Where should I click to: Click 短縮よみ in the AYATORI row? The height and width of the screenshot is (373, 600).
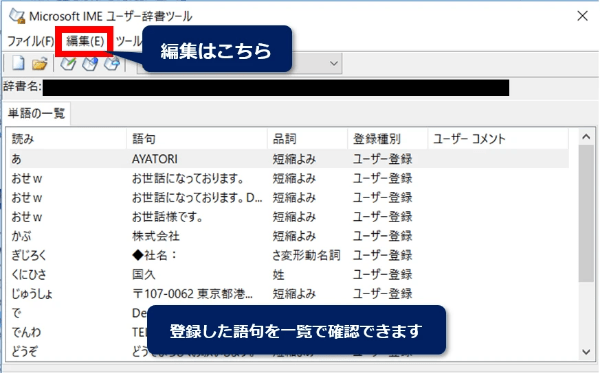pos(294,159)
